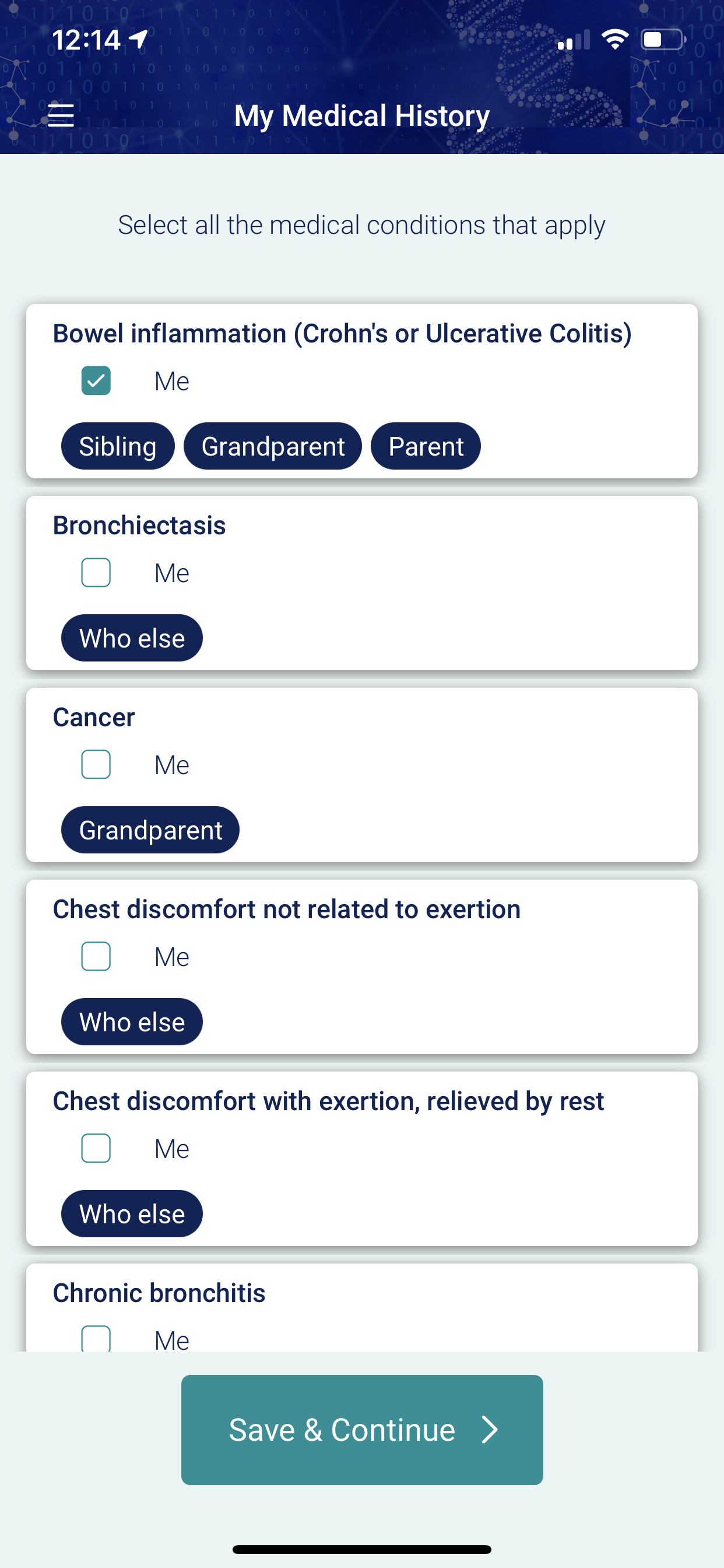Tap the location arrow next to time

tap(139, 40)
